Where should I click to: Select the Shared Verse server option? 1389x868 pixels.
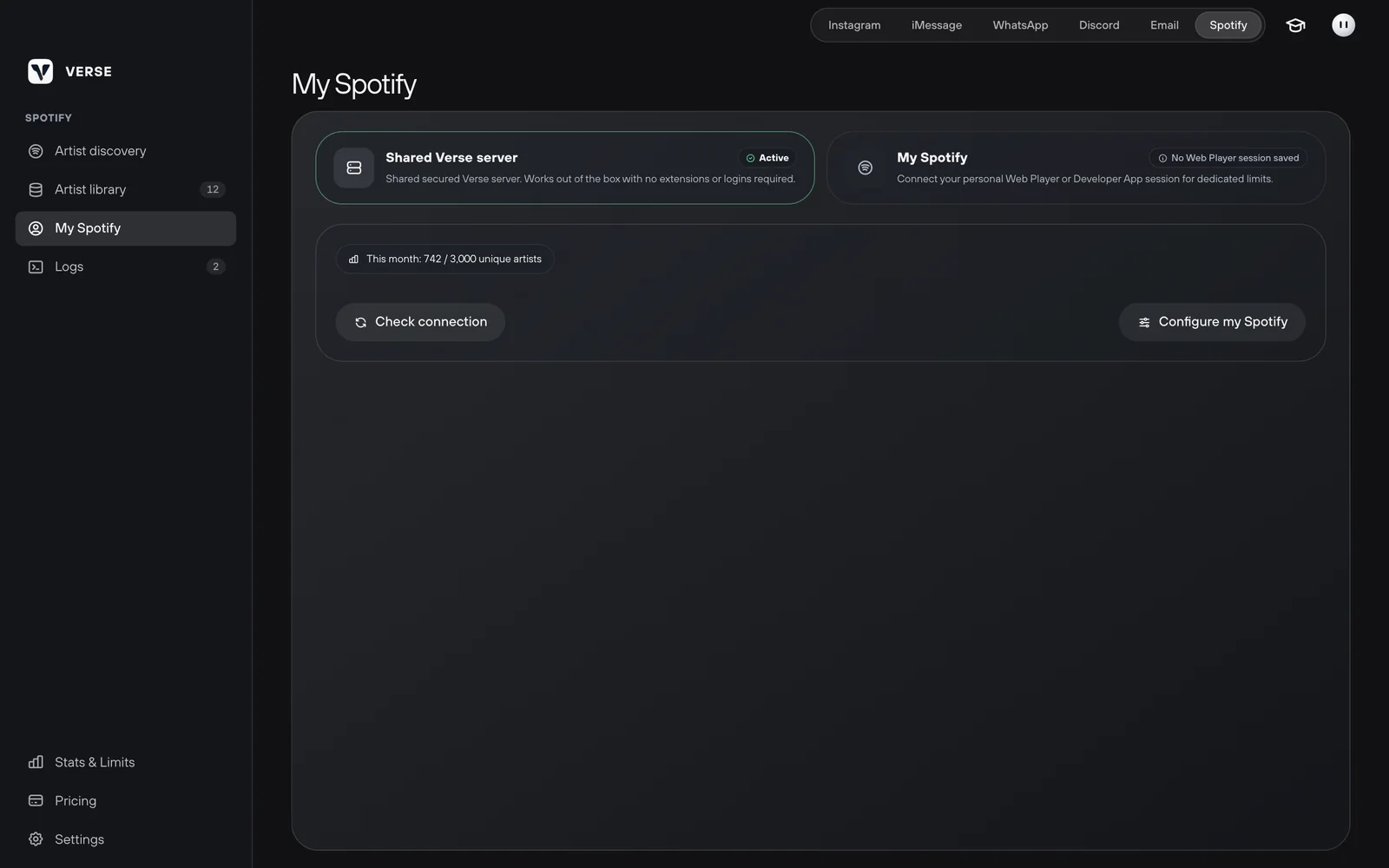[x=565, y=168]
